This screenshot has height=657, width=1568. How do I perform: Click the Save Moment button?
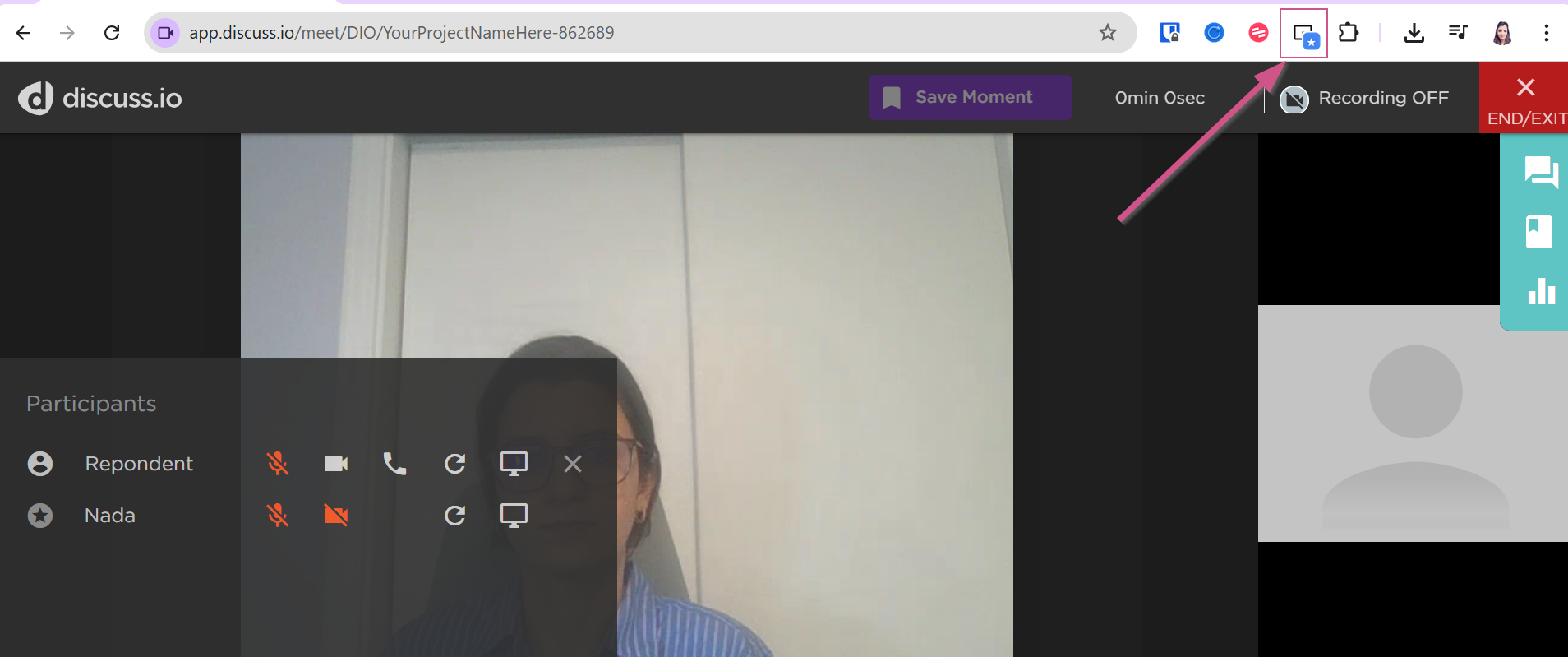point(971,98)
